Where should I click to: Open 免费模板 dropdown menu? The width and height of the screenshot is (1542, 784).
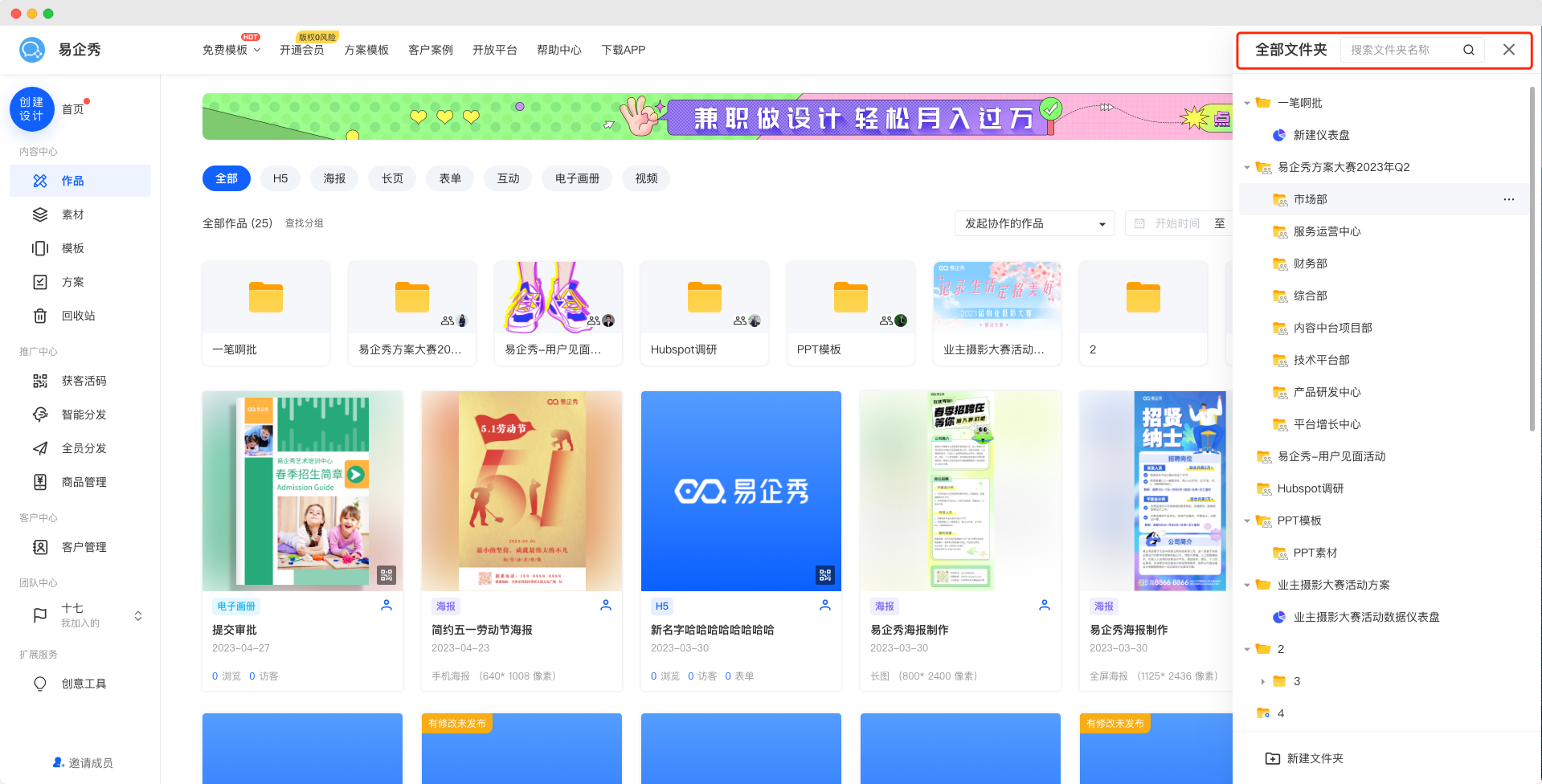tap(231, 50)
